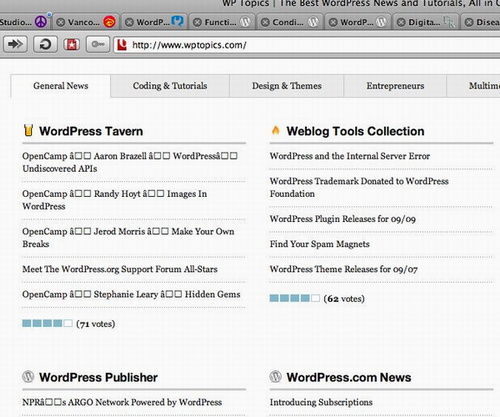The image size is (500, 417).
Task: Open the Entrepreneurs tab
Action: click(395, 86)
